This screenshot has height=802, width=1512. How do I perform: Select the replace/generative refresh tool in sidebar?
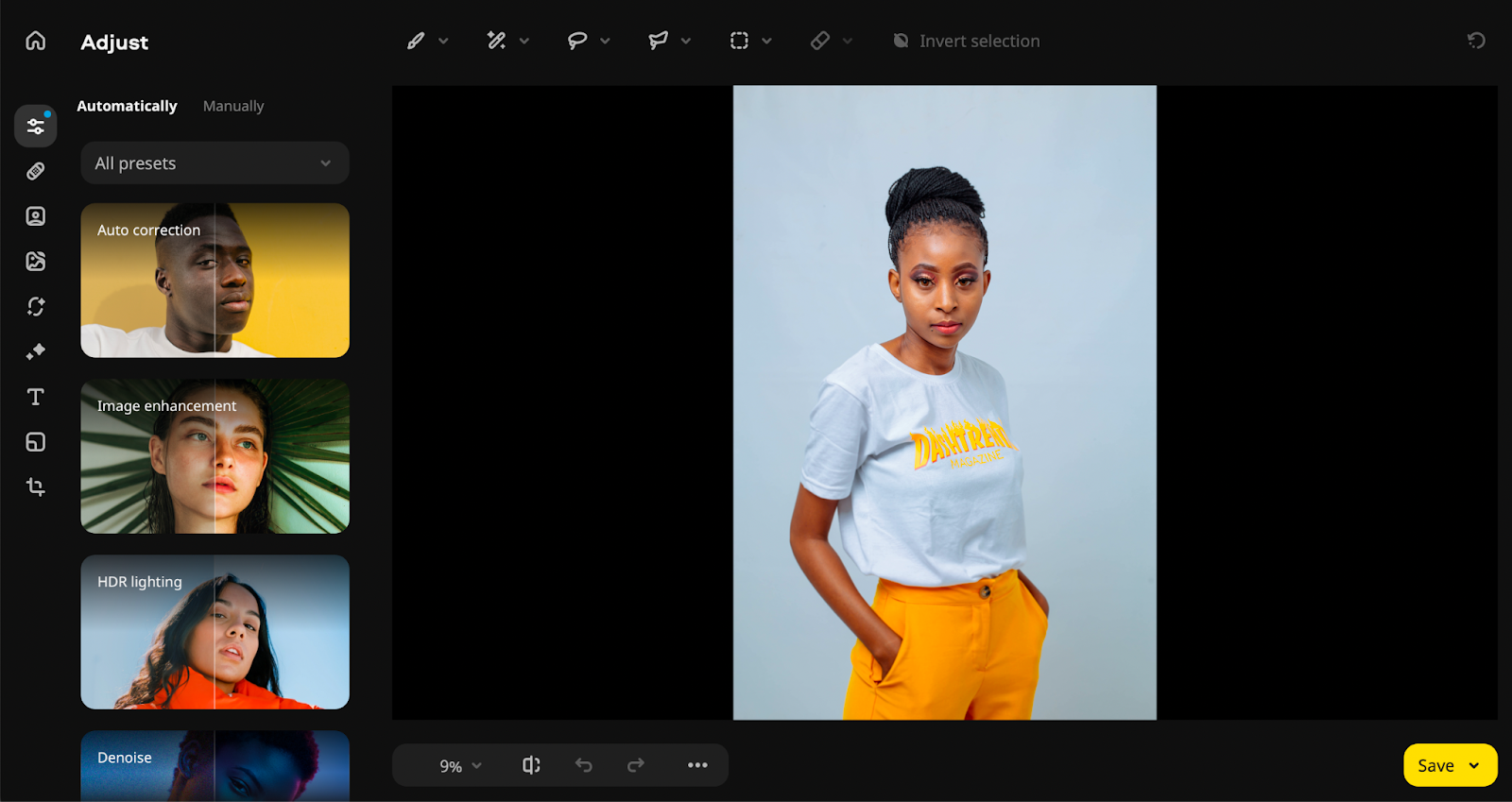(36, 307)
